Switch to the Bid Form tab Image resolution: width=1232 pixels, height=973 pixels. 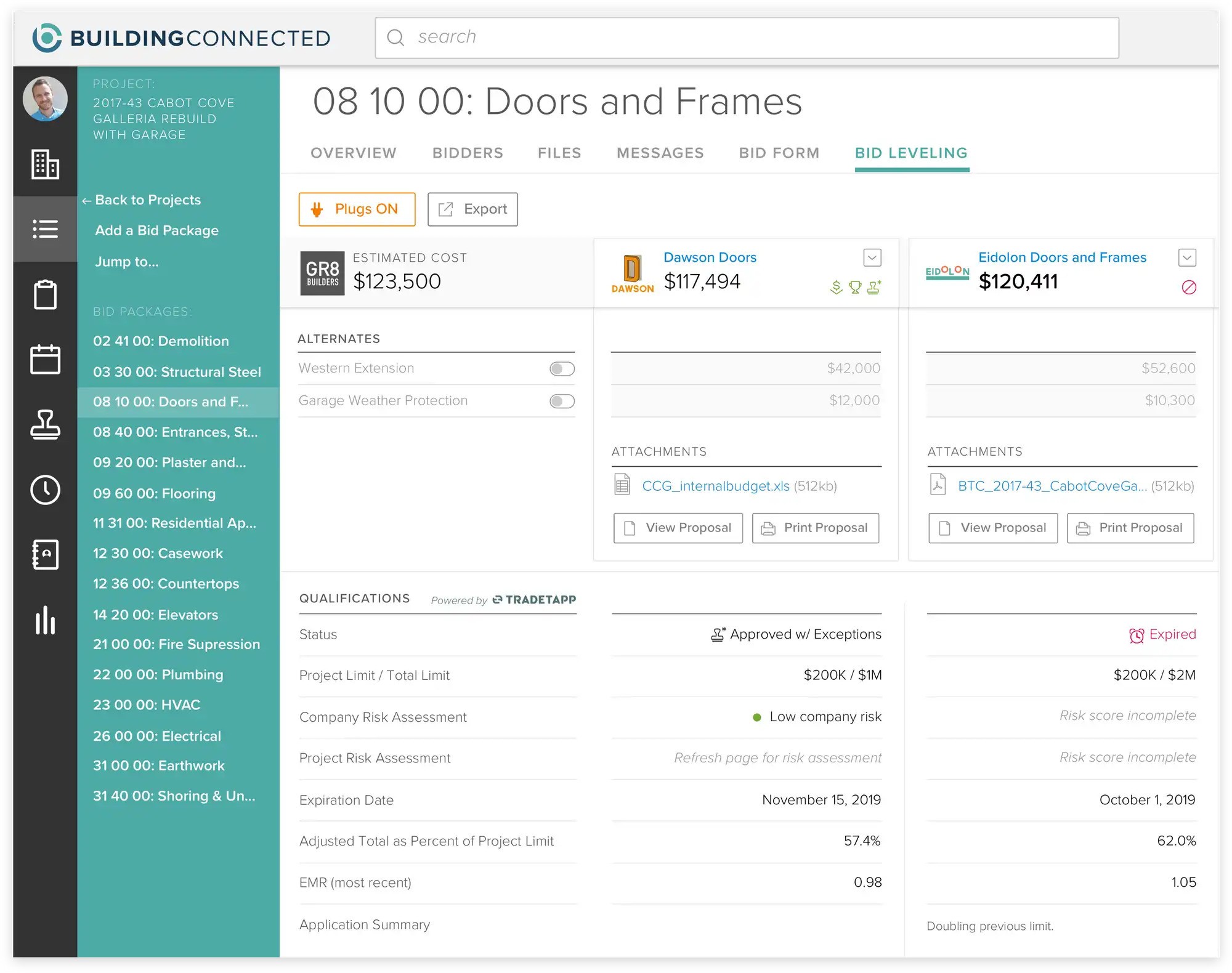[x=779, y=153]
